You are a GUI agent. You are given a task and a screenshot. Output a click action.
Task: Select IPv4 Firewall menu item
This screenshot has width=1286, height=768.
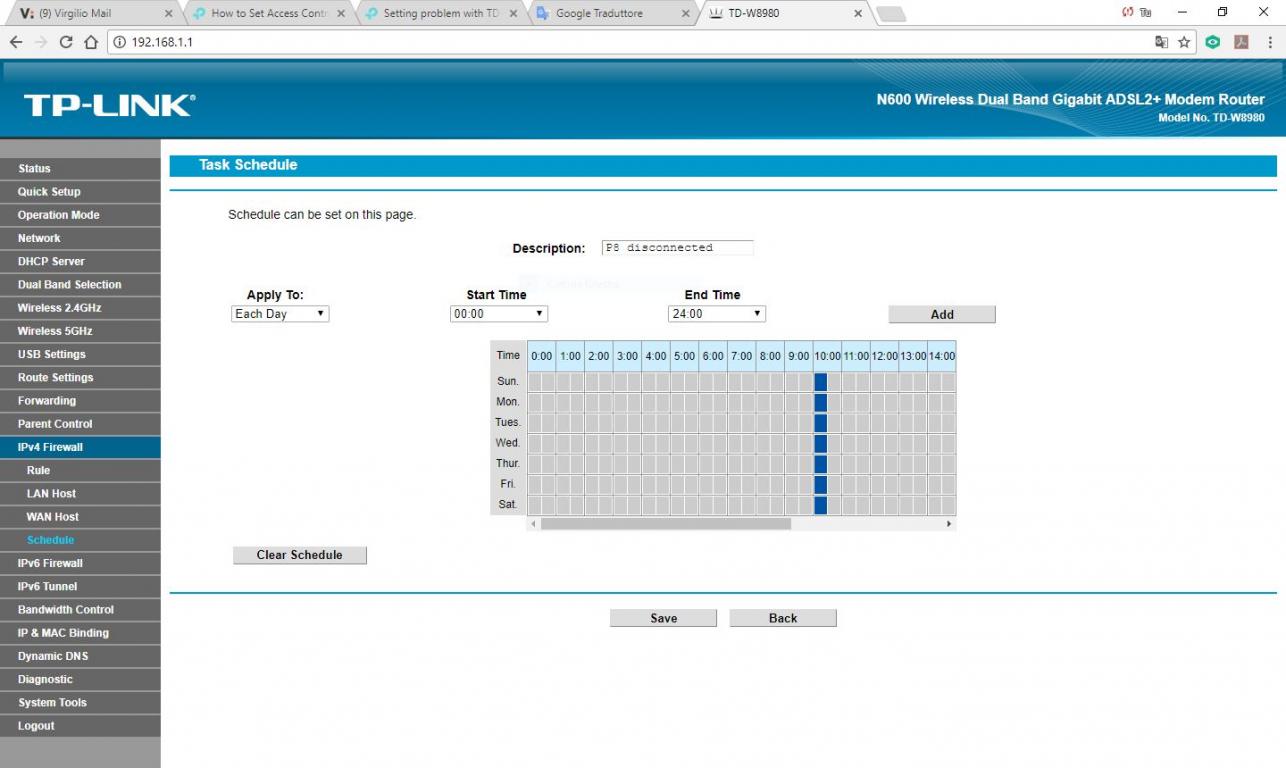pos(80,447)
